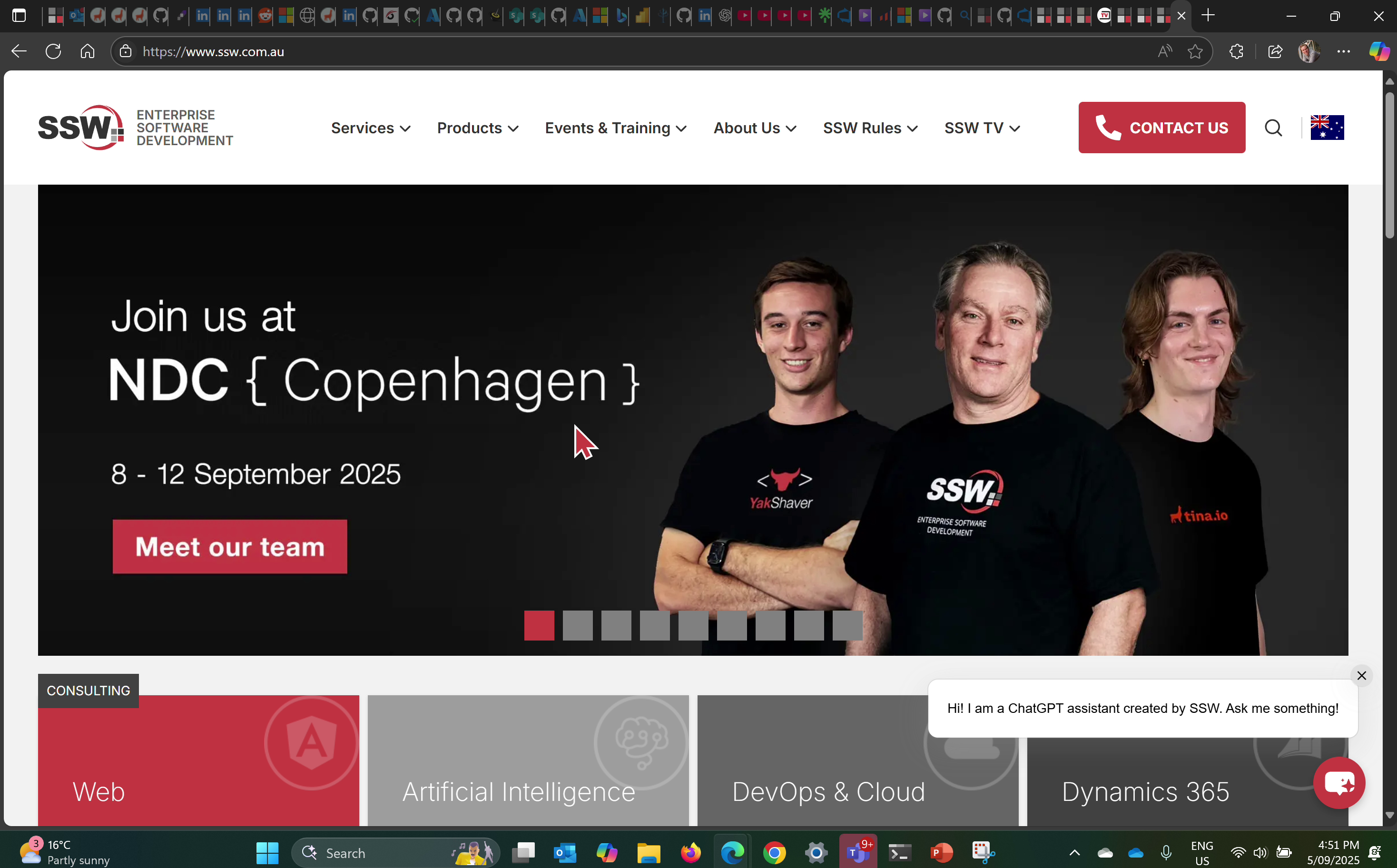Expand Events & Training menu

[615, 128]
